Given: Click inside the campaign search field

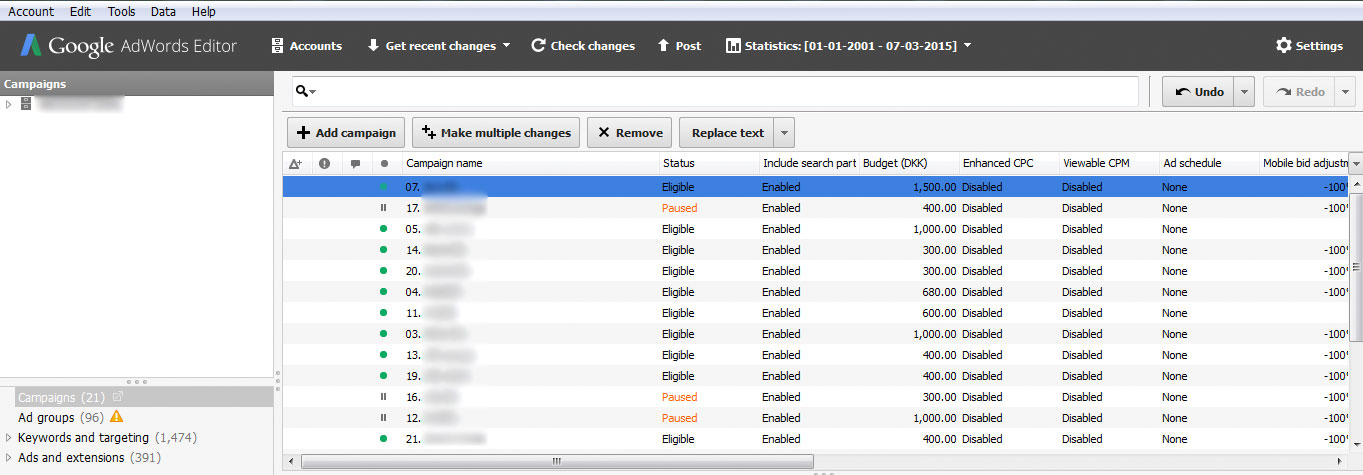Looking at the screenshot, I should [x=720, y=91].
